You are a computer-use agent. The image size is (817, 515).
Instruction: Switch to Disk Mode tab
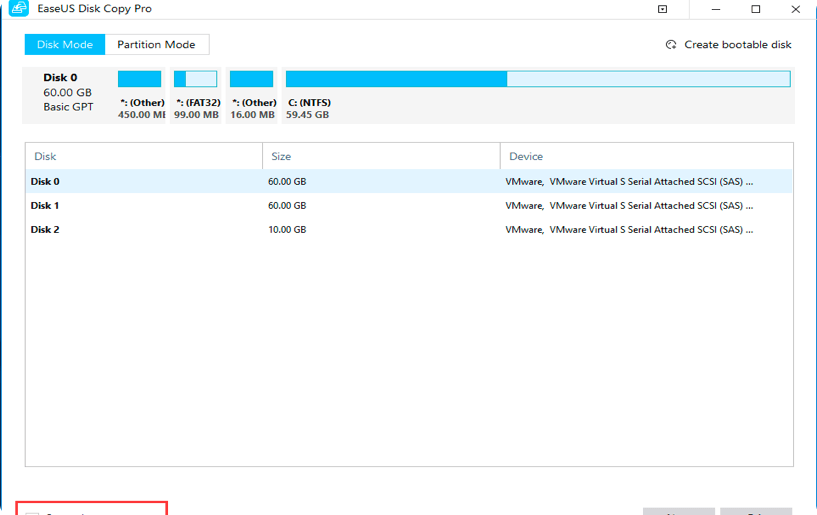[x=65, y=45]
